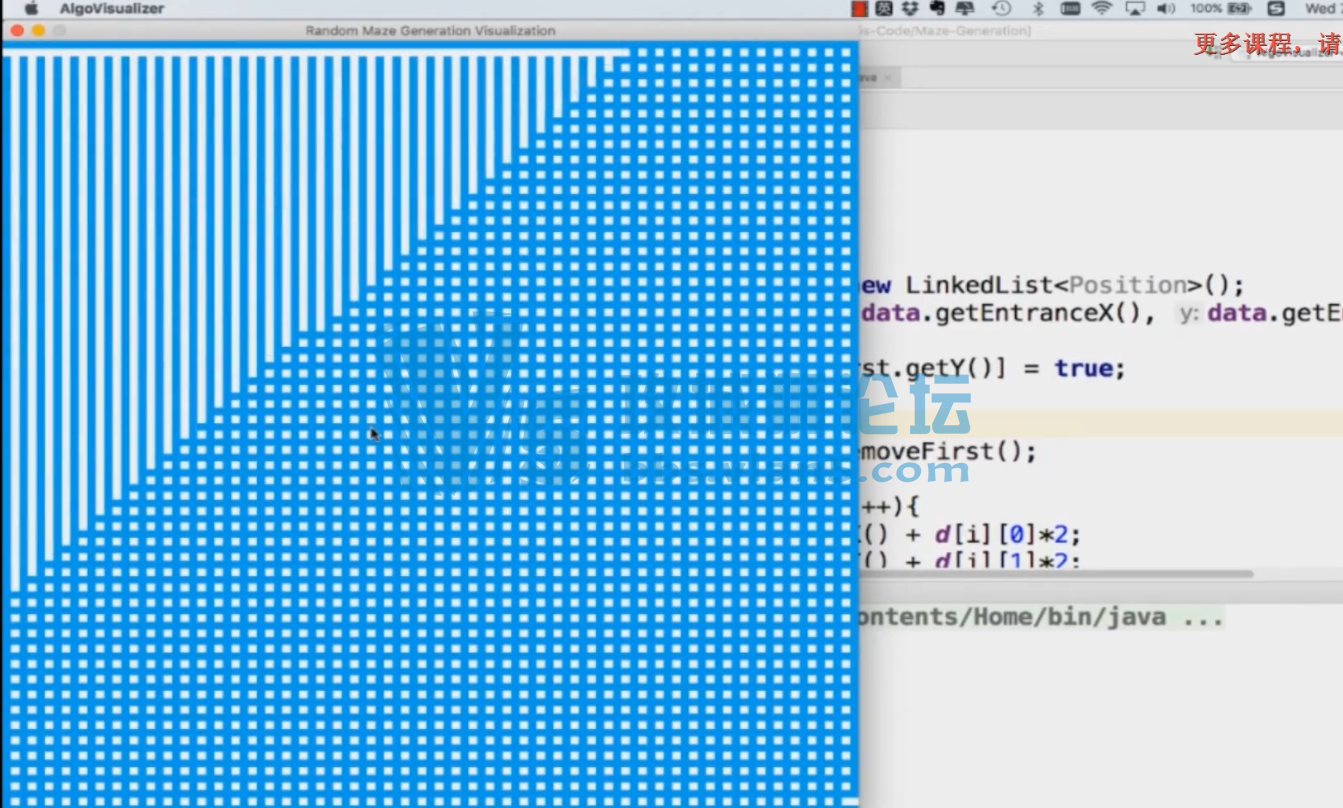This screenshot has height=808, width=1343.
Task: Place cursor on the removeFirst() line
Action: (x=945, y=452)
